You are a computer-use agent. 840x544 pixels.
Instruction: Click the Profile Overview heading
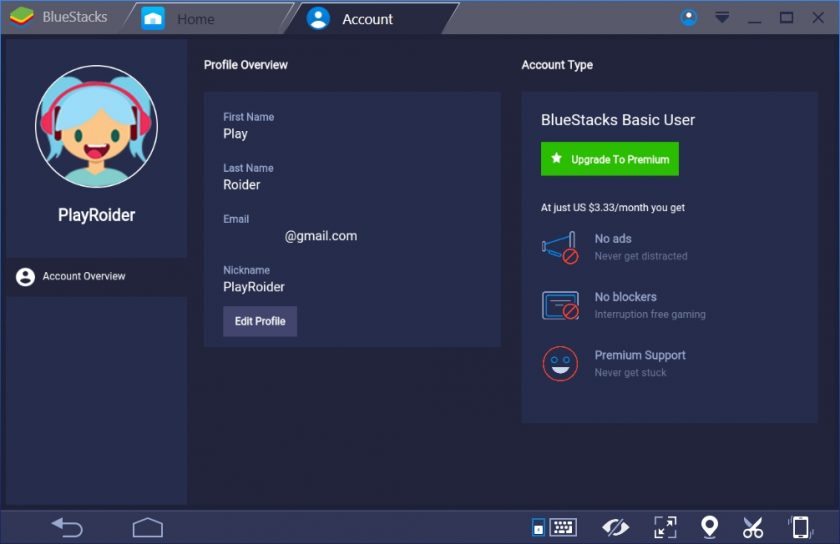(246, 65)
